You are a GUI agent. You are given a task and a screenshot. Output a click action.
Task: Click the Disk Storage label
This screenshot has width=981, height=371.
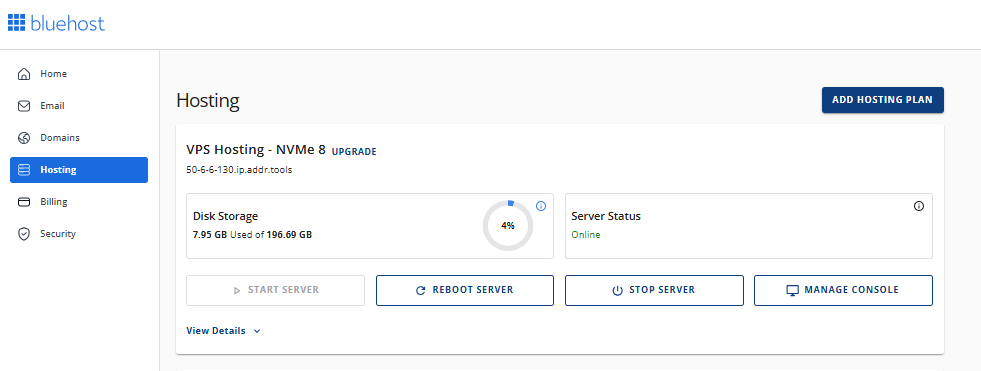point(225,216)
